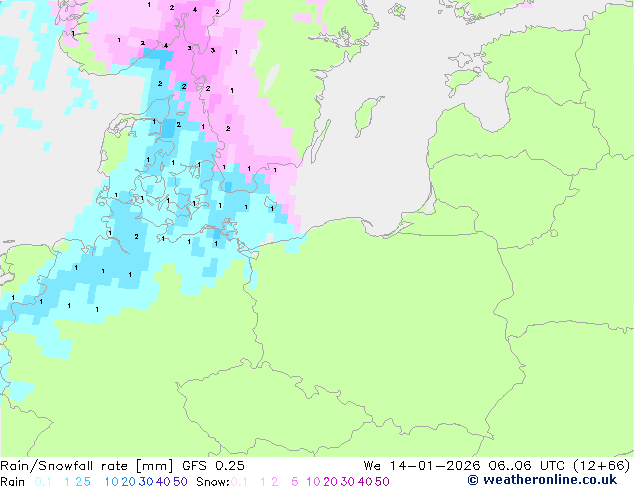
Task: Select the rain legend value 20
Action: pos(128,482)
